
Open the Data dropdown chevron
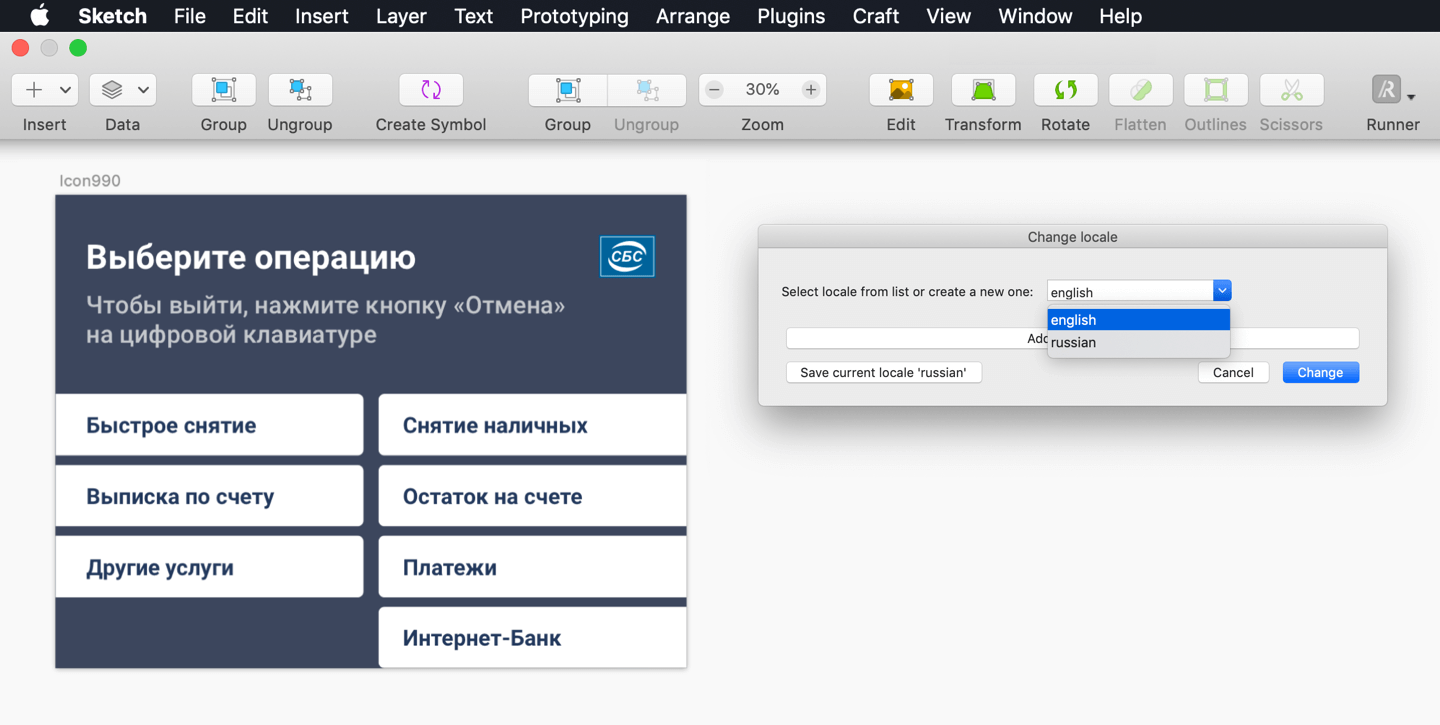click(143, 90)
